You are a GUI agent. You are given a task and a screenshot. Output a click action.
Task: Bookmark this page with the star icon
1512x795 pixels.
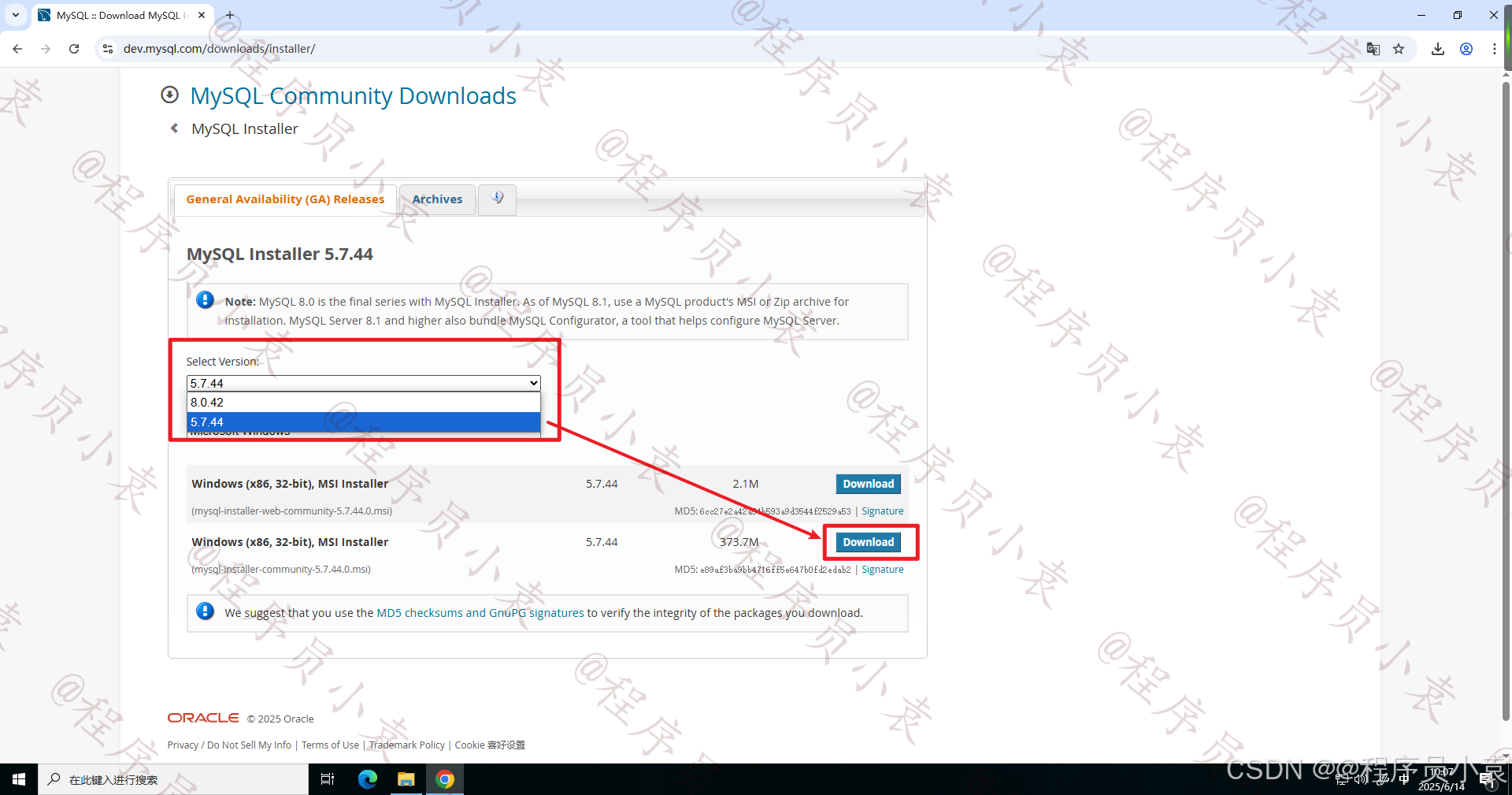point(1399,49)
